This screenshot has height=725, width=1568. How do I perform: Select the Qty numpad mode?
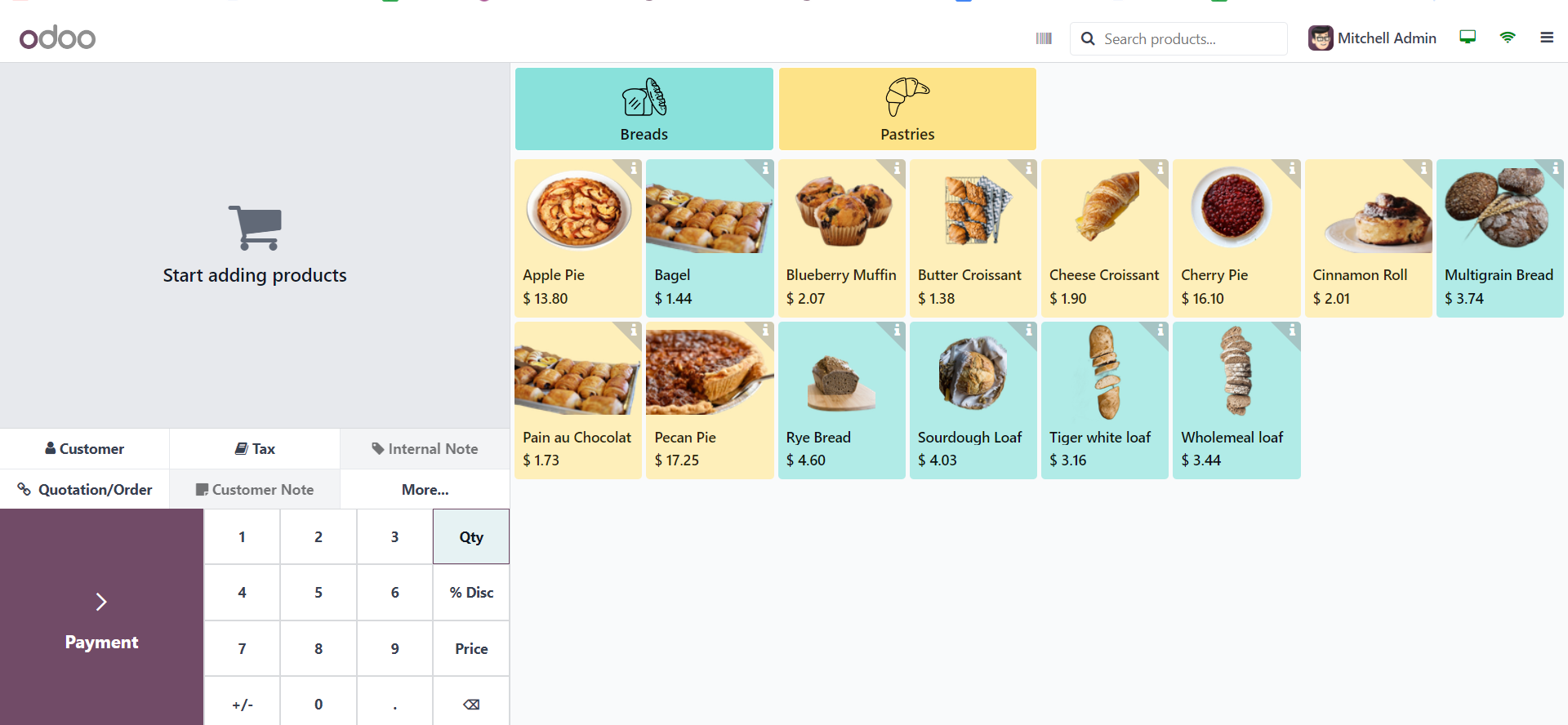471,536
